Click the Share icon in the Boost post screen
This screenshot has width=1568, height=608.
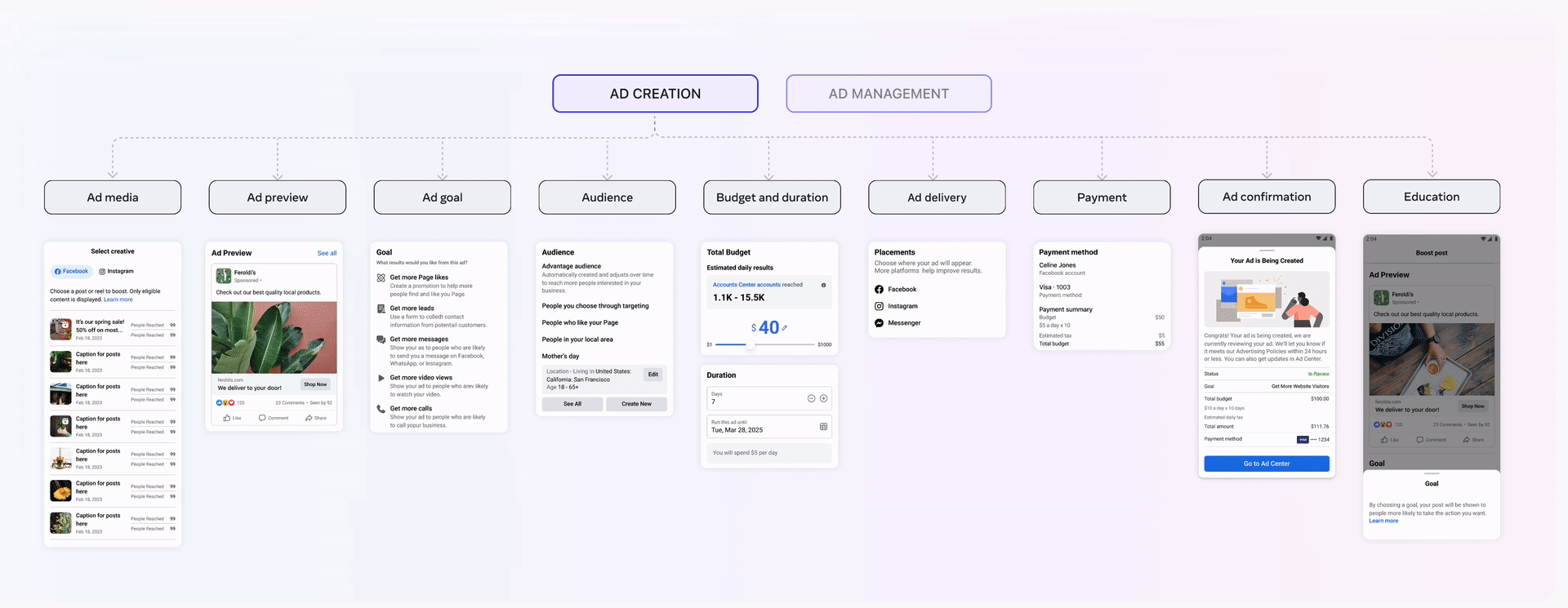pos(1467,440)
